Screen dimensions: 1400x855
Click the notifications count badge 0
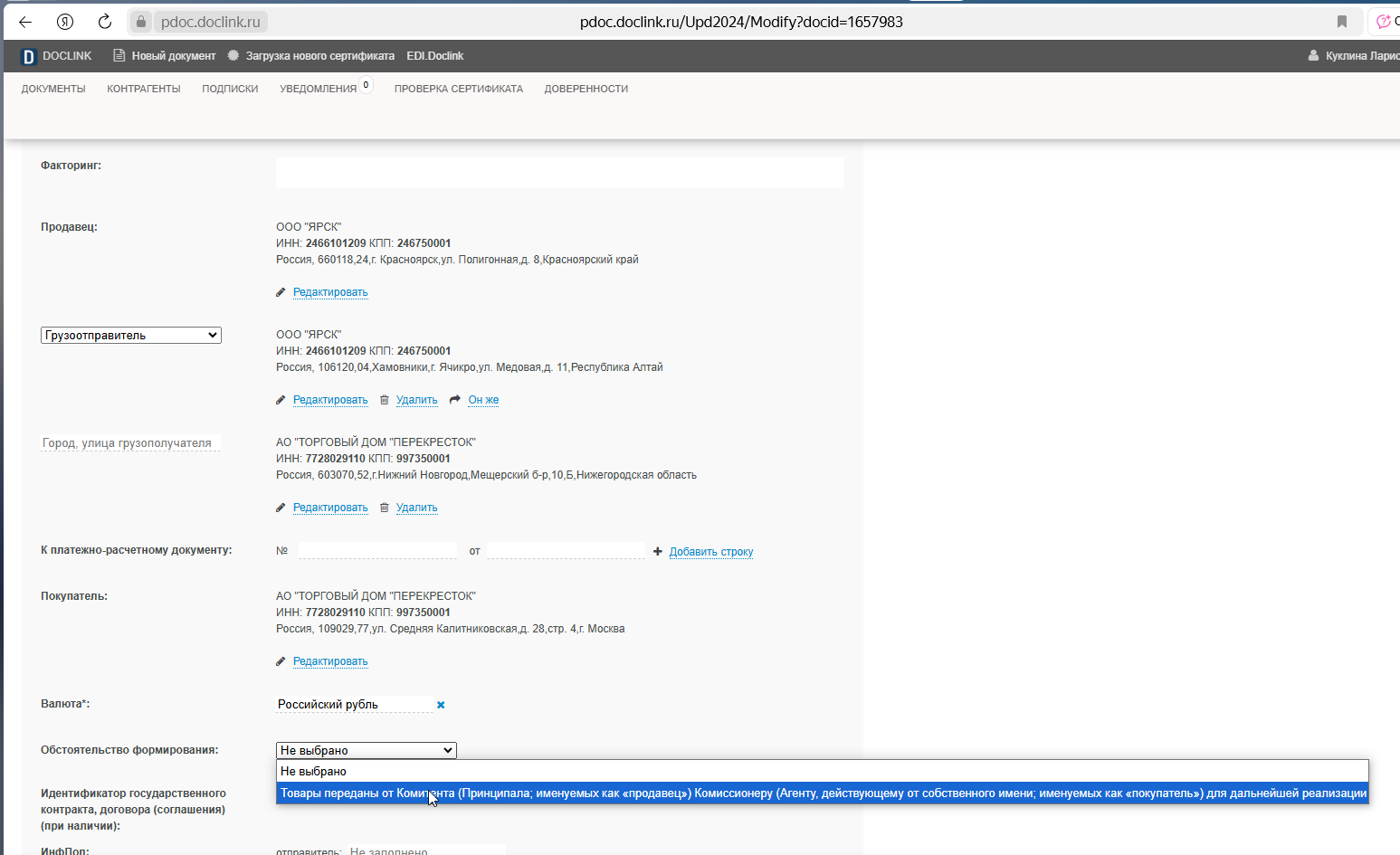[x=366, y=85]
